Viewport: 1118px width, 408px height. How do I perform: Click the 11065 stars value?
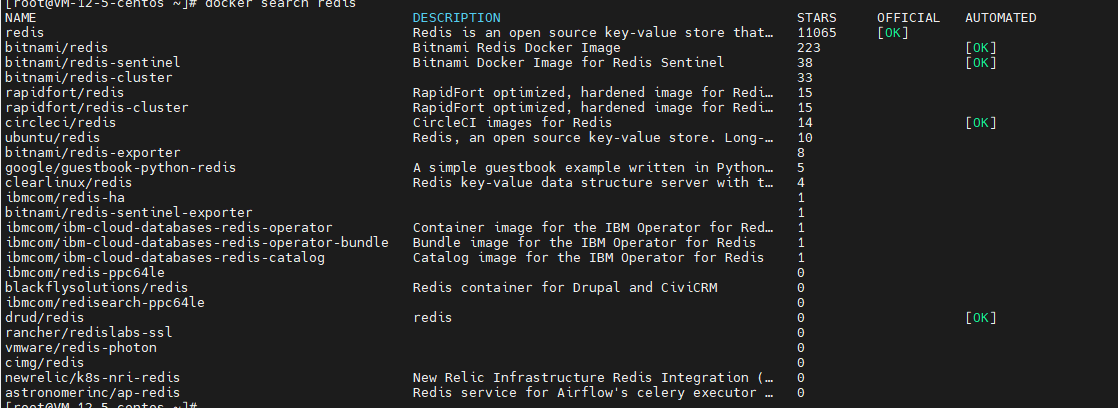click(x=817, y=33)
